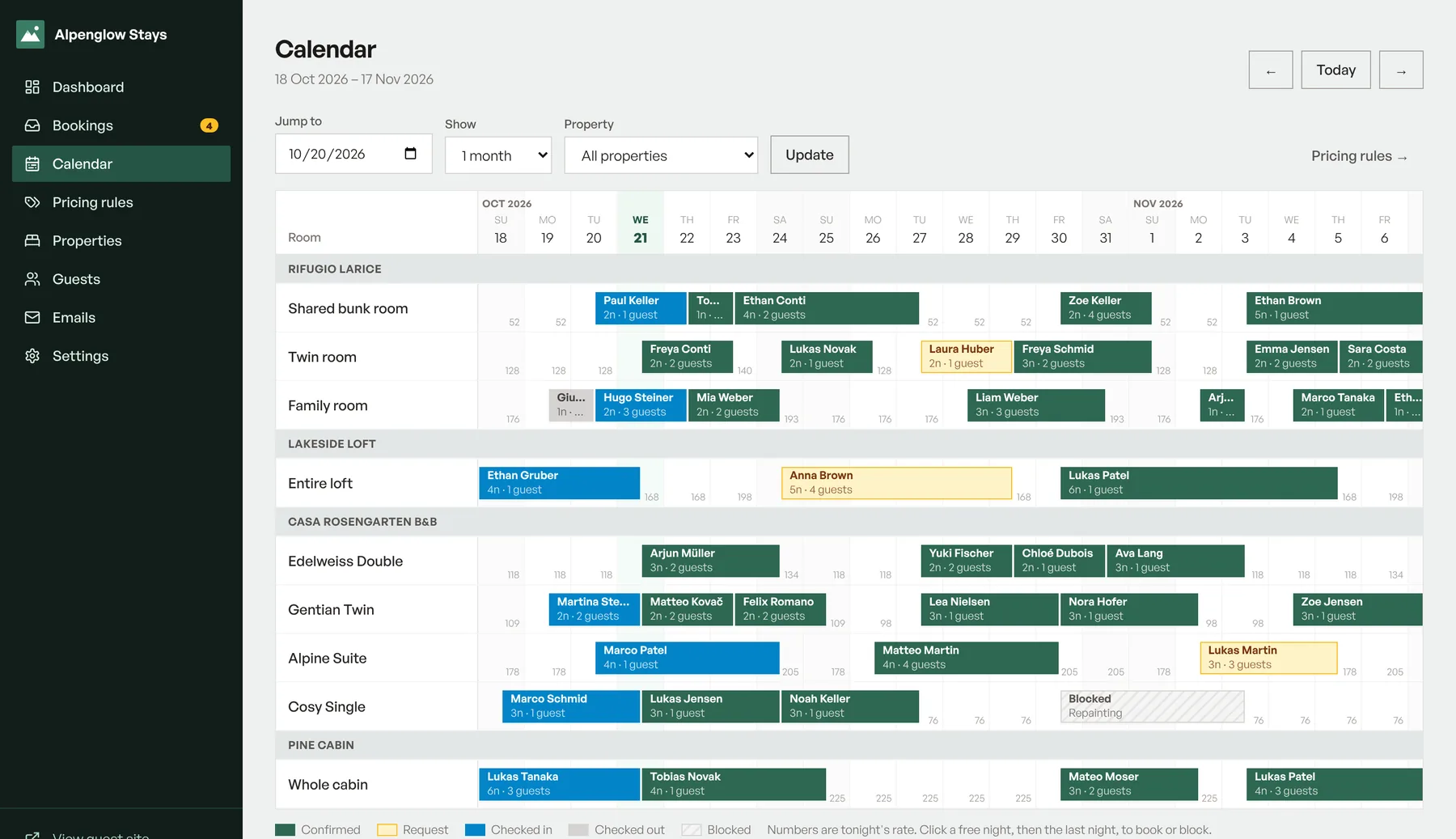Open Matteo Martin's 4-night booking
Screen dimensions: 1456x839
click(966, 658)
